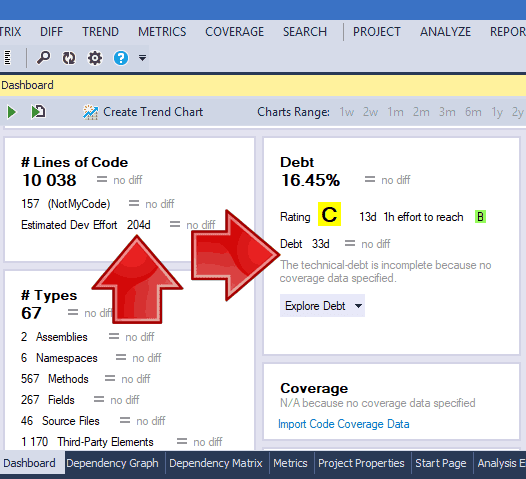Click the Create Trend Chart icon
The image size is (526, 479).
tap(90, 112)
